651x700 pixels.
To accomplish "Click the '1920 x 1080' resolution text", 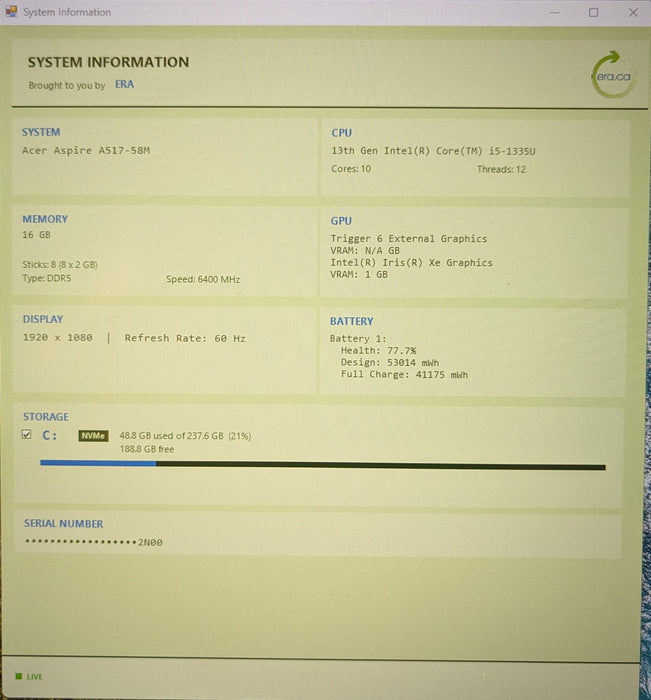I will tap(58, 338).
